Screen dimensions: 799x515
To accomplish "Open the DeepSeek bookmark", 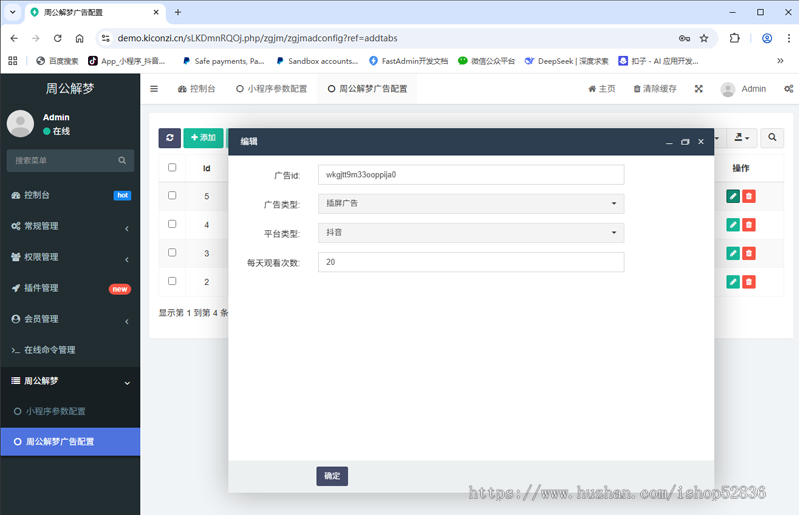I will 567,61.
